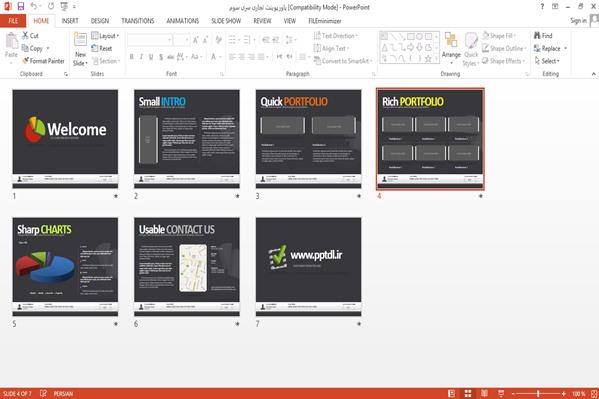Toggle Center paragraph alignment
The height and width of the screenshot is (399, 599).
point(241,57)
